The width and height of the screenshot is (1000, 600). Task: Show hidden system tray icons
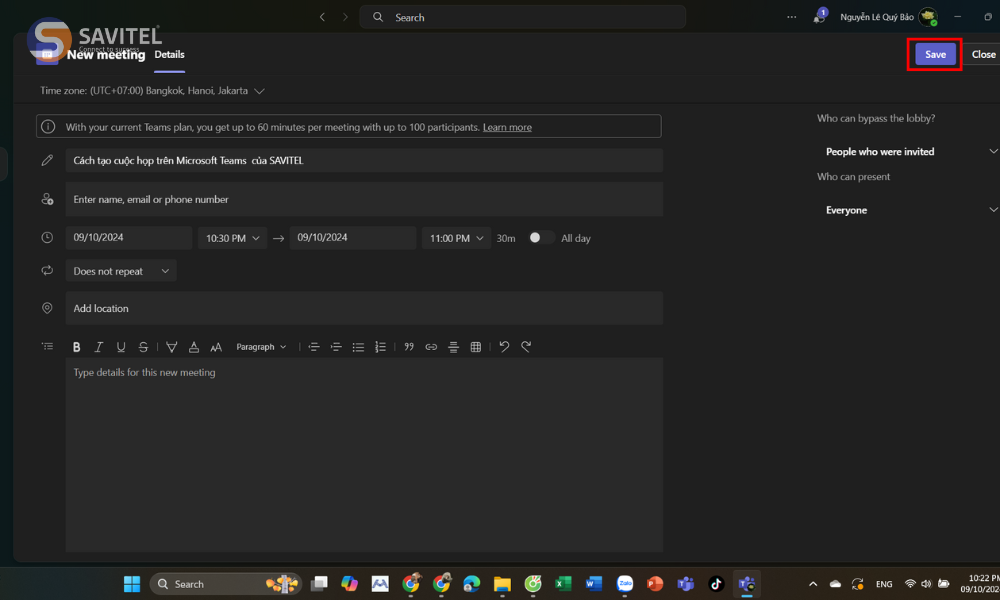(x=813, y=584)
